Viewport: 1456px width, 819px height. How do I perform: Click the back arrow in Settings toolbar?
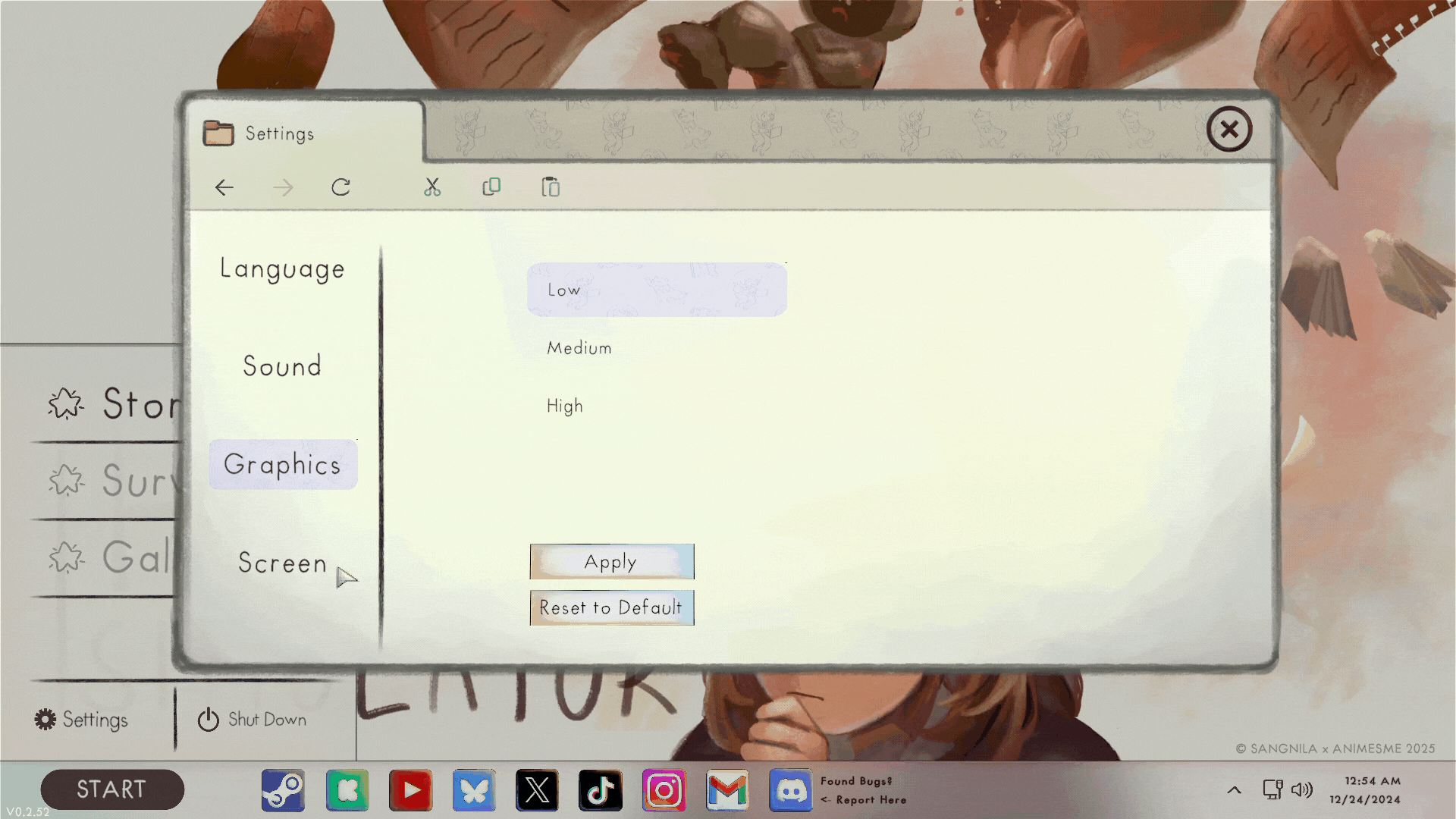point(224,187)
